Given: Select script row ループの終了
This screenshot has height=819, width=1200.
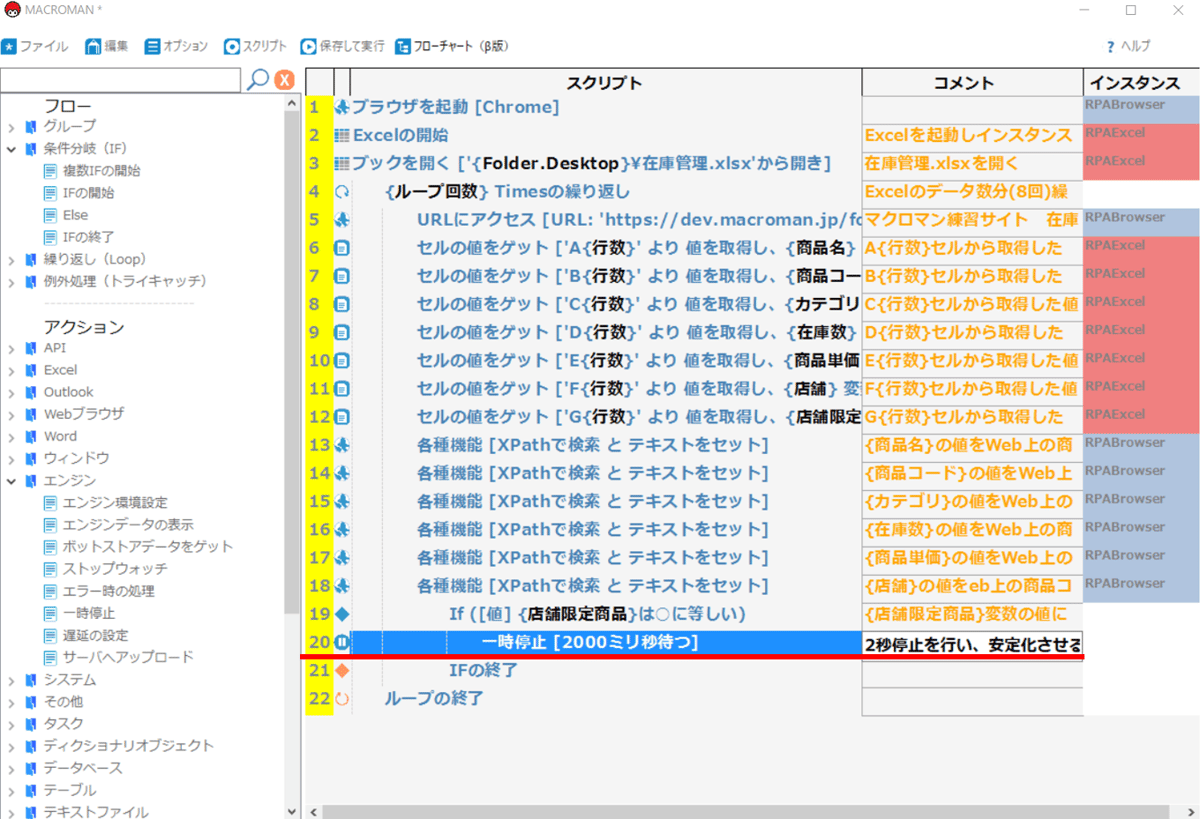Looking at the screenshot, I should (434, 699).
